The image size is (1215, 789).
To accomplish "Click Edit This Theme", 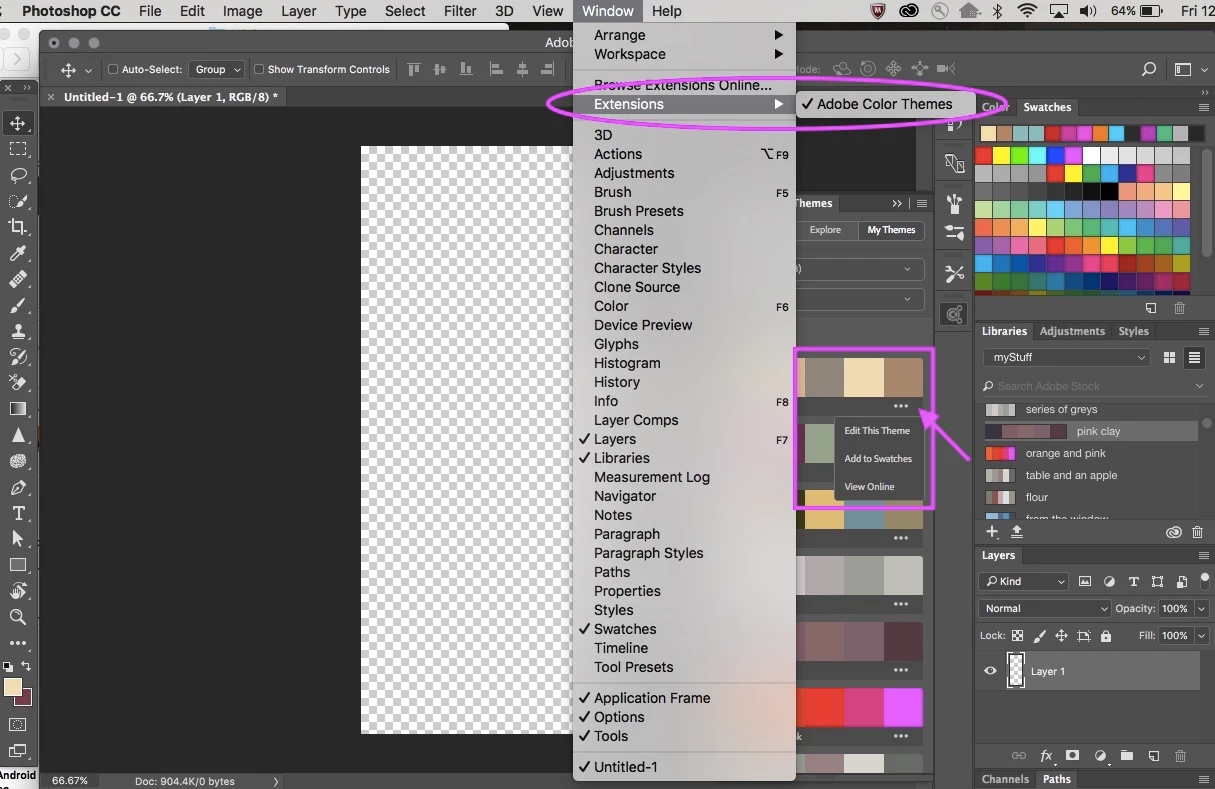I will (x=877, y=431).
